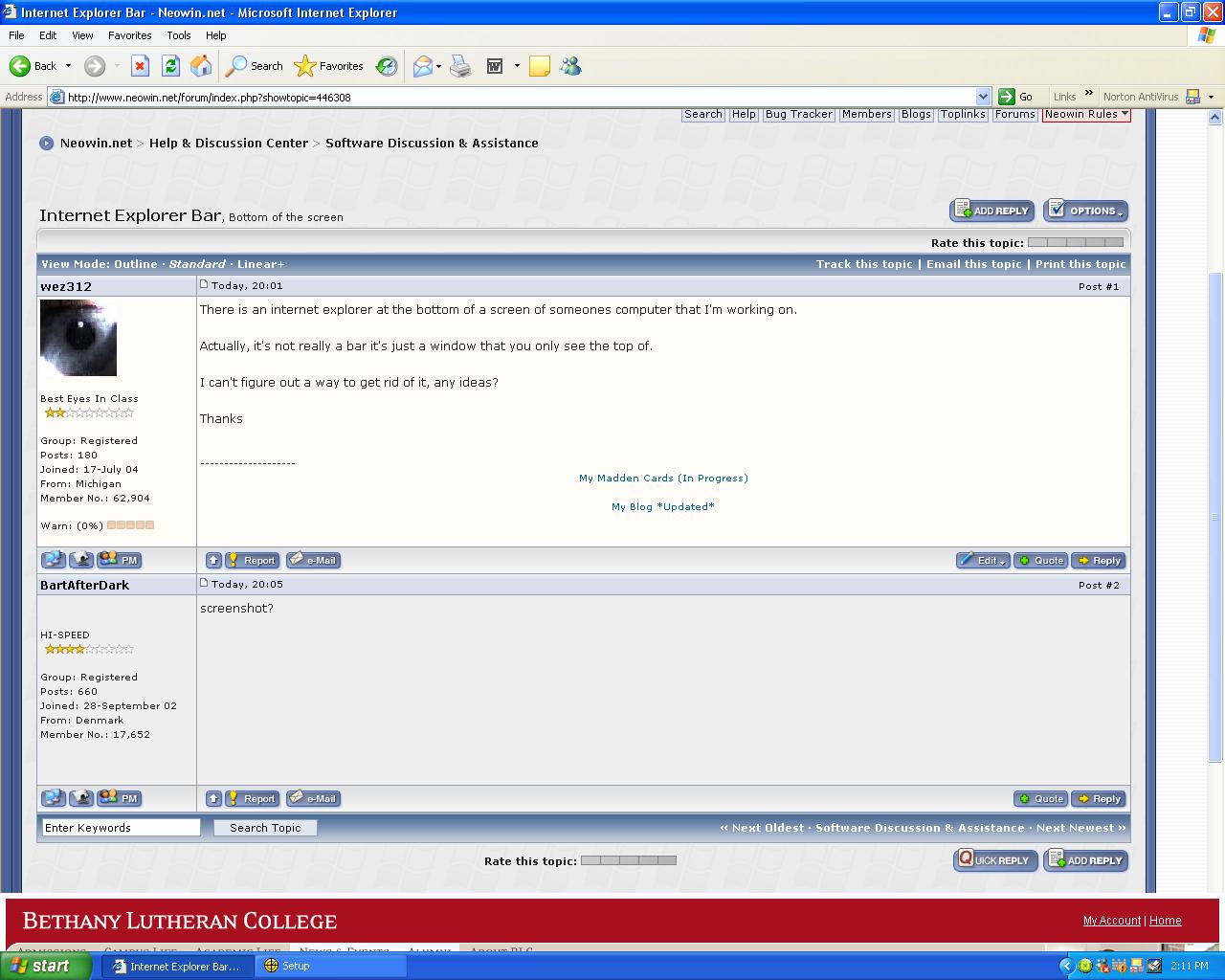1225x980 pixels.
Task: Click inside the Enter Keywords search field
Action: click(120, 827)
